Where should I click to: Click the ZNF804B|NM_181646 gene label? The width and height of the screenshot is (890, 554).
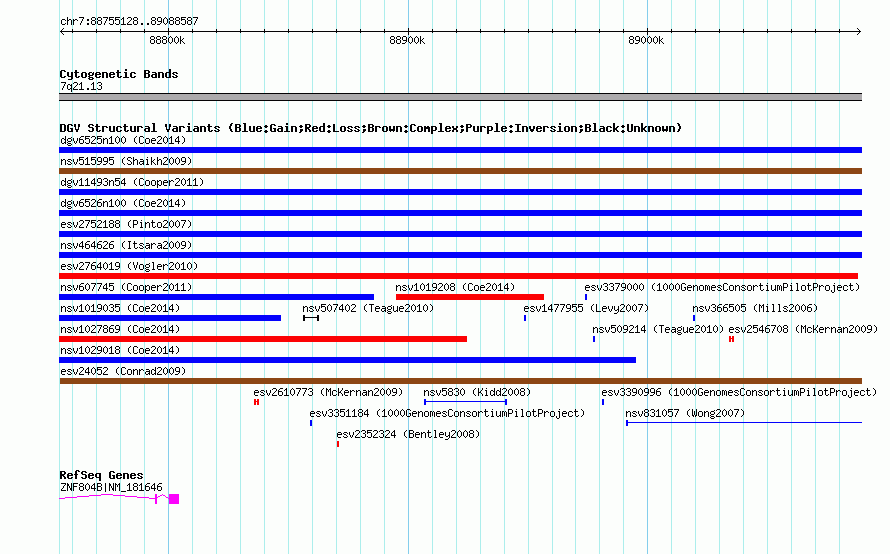click(111, 487)
